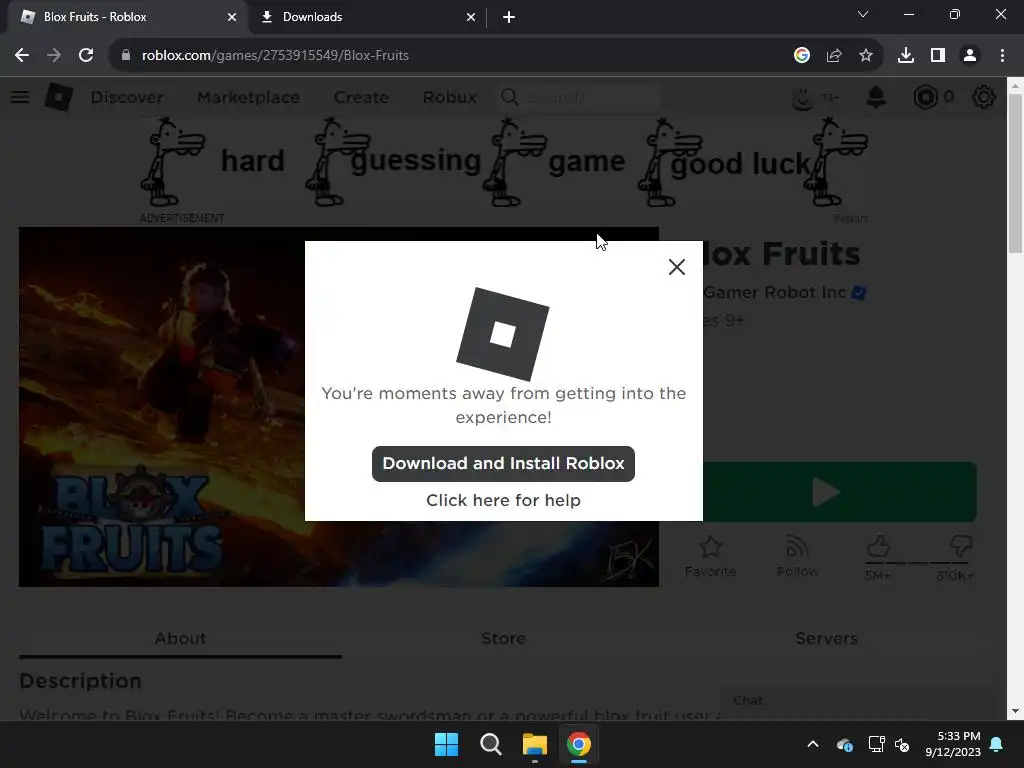
Task: Close the Downloads browser tab
Action: pyautogui.click(x=471, y=17)
